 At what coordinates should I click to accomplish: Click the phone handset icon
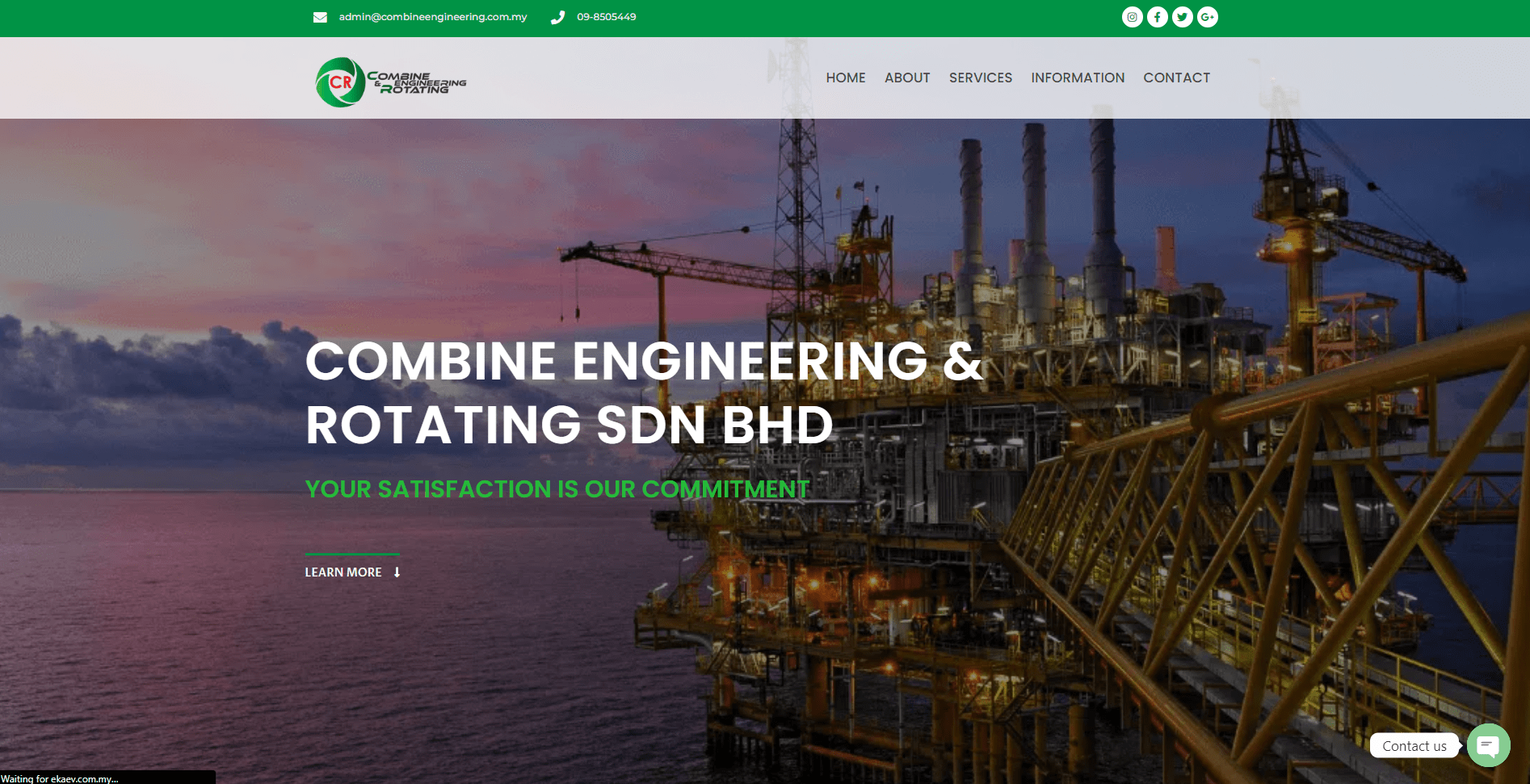pos(557,17)
